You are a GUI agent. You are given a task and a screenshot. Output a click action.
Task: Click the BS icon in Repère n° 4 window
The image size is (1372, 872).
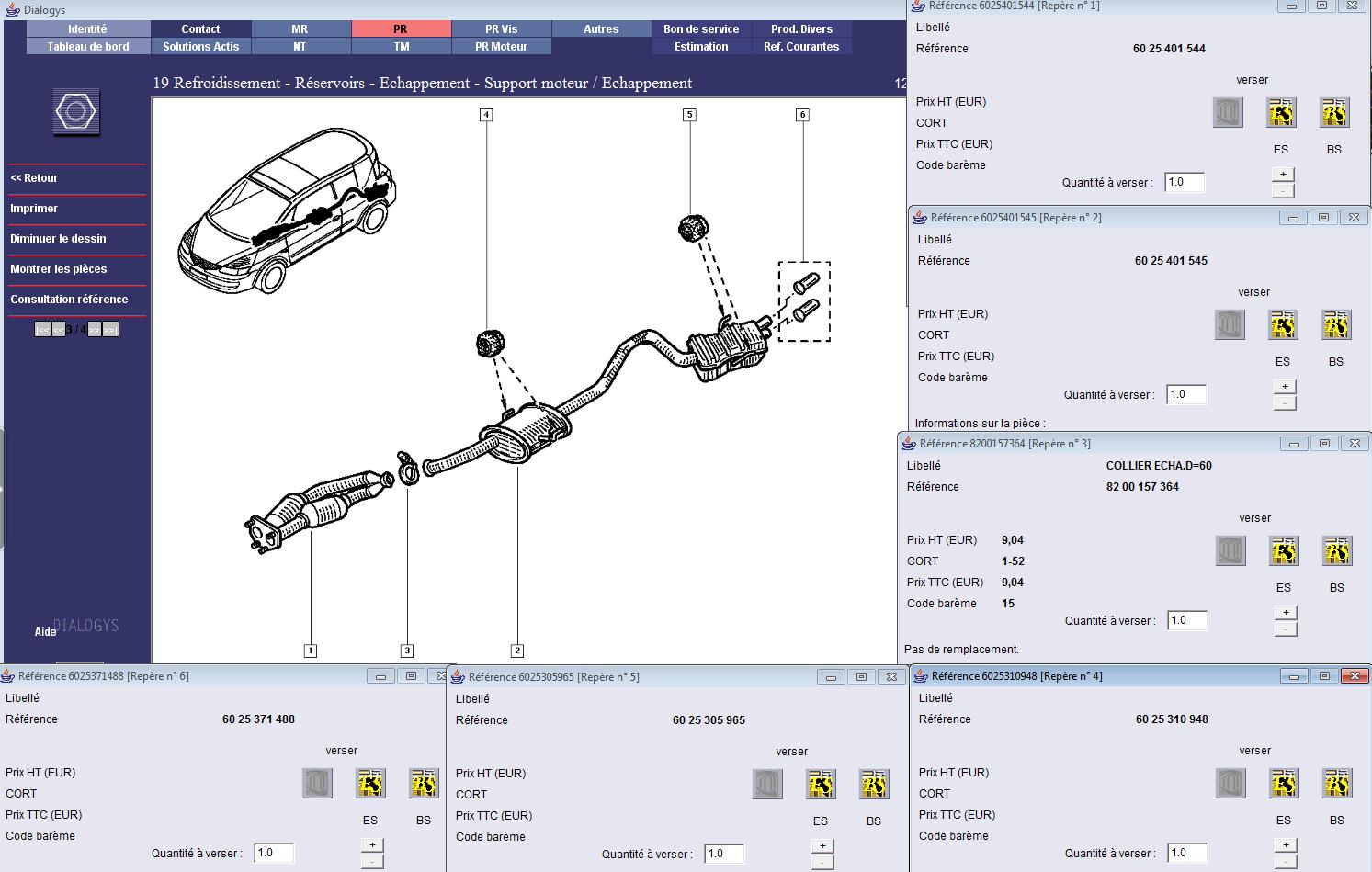pyautogui.click(x=1337, y=784)
